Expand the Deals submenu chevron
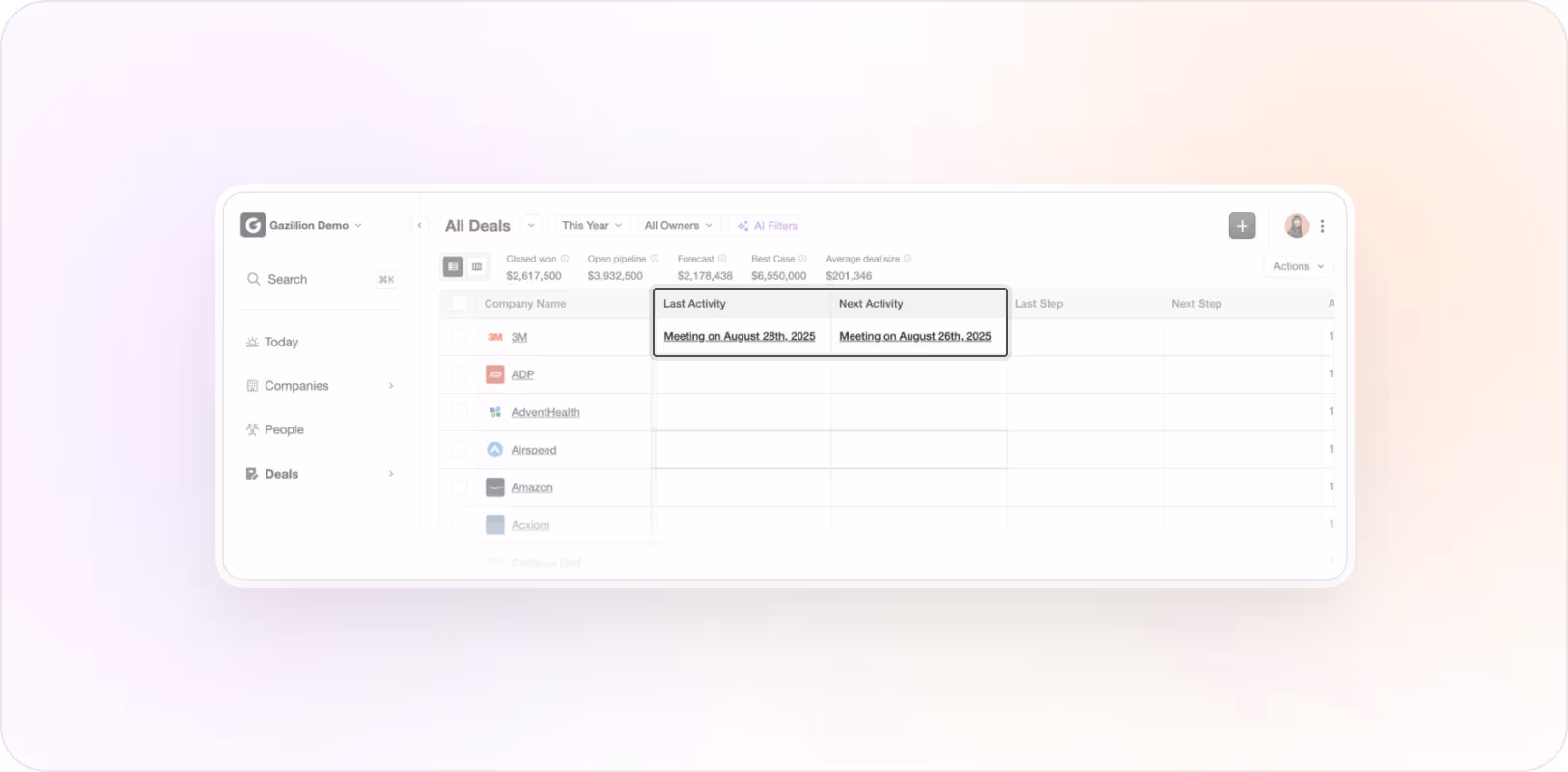This screenshot has width=1568, height=772. pyautogui.click(x=391, y=474)
